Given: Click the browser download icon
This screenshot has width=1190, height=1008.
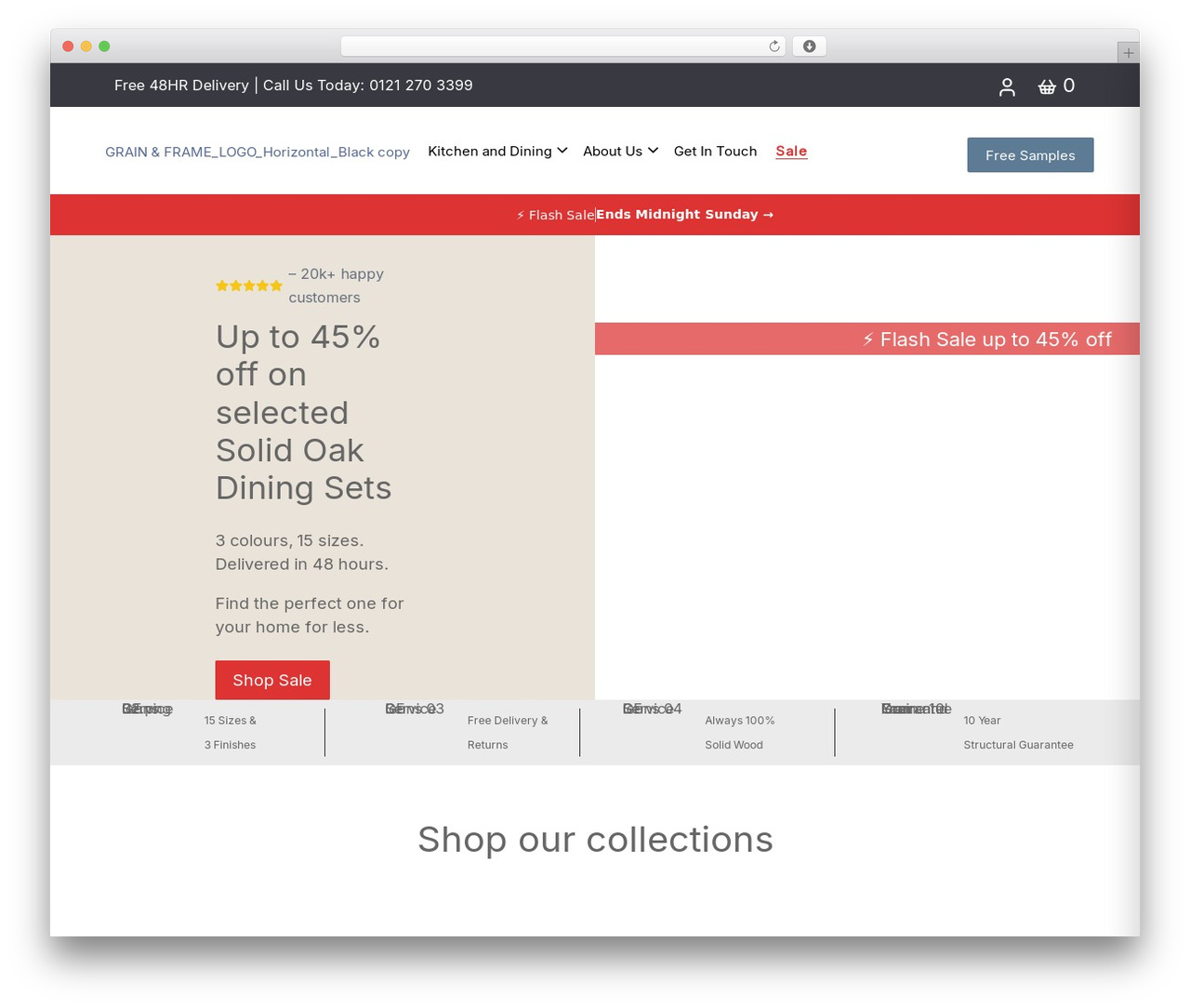Looking at the screenshot, I should [809, 46].
